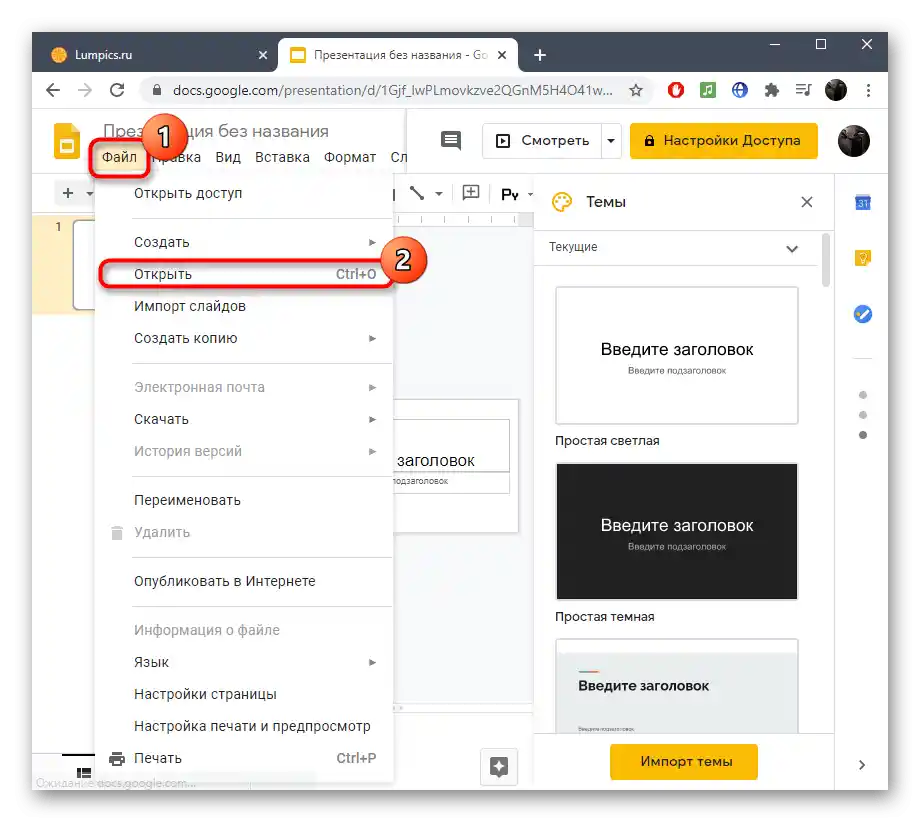The width and height of the screenshot is (920, 822).
Task: Click the browser address bar URL
Action: [x=392, y=90]
